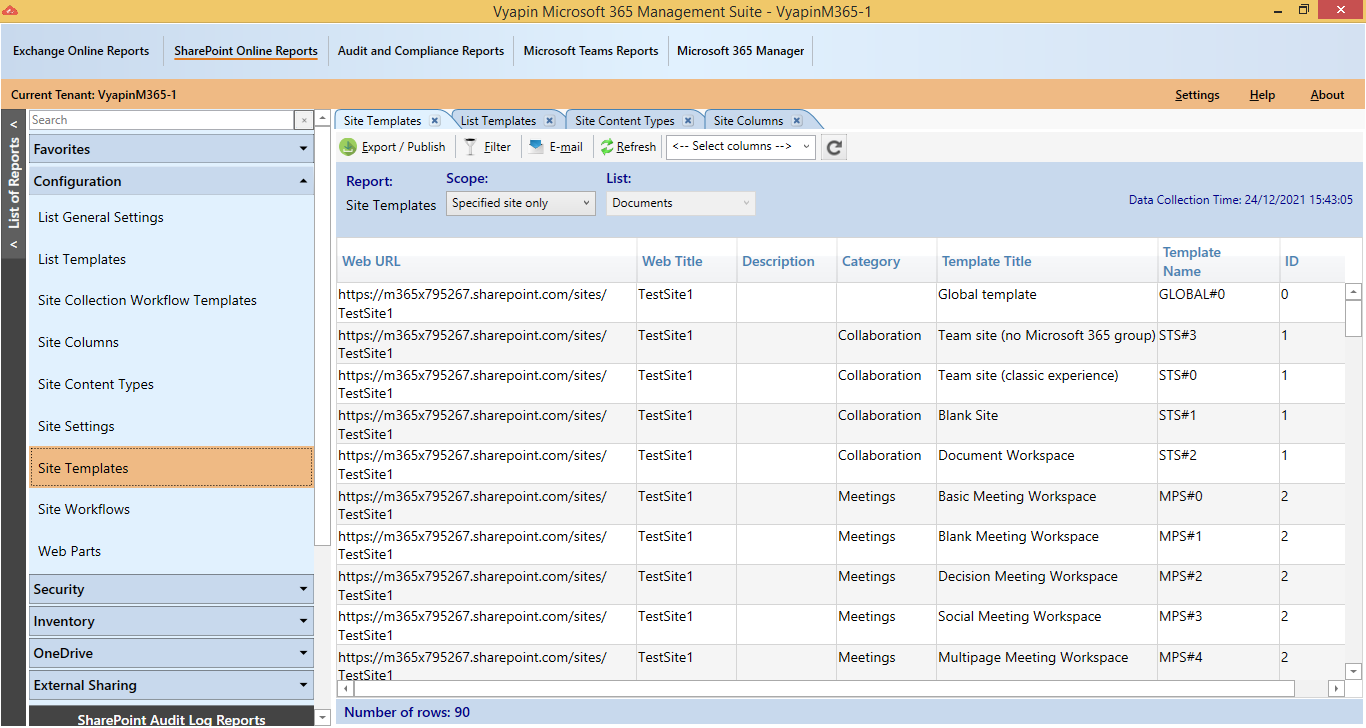Click the Number of rows: 90 status text
This screenshot has width=1366, height=728.
(406, 712)
